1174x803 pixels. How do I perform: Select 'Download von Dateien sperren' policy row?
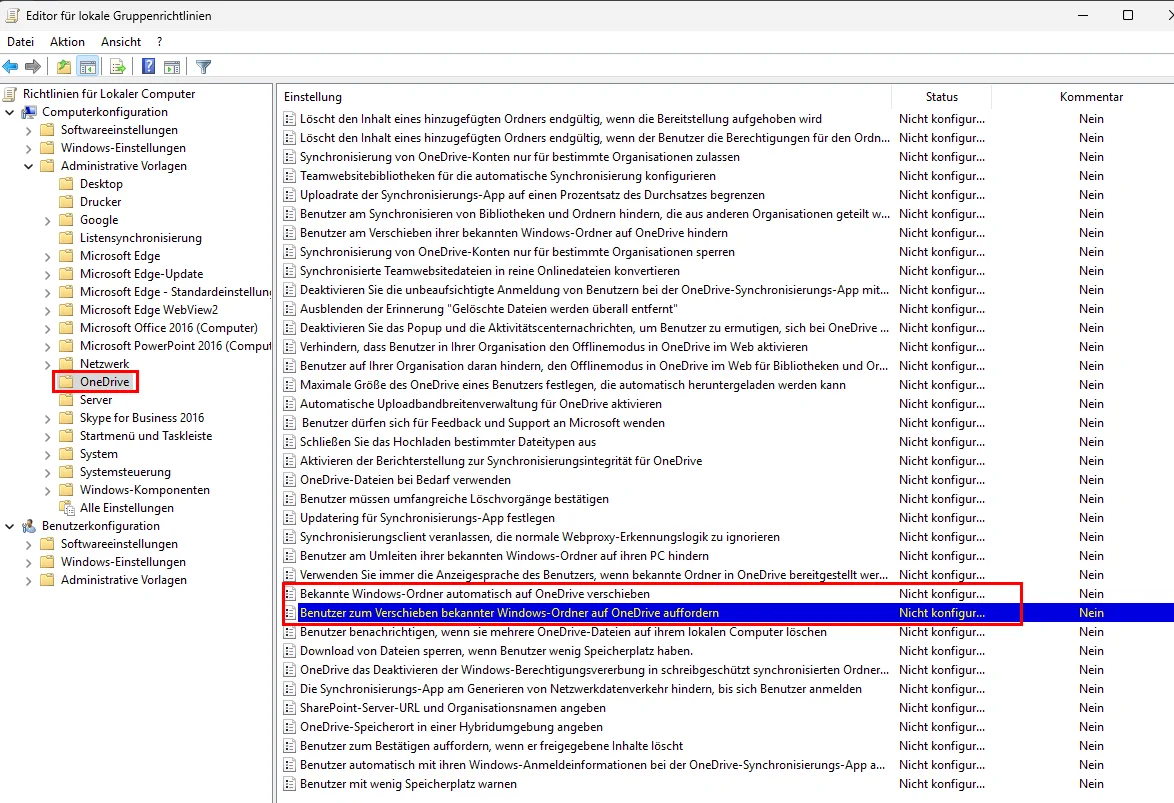click(x=496, y=651)
